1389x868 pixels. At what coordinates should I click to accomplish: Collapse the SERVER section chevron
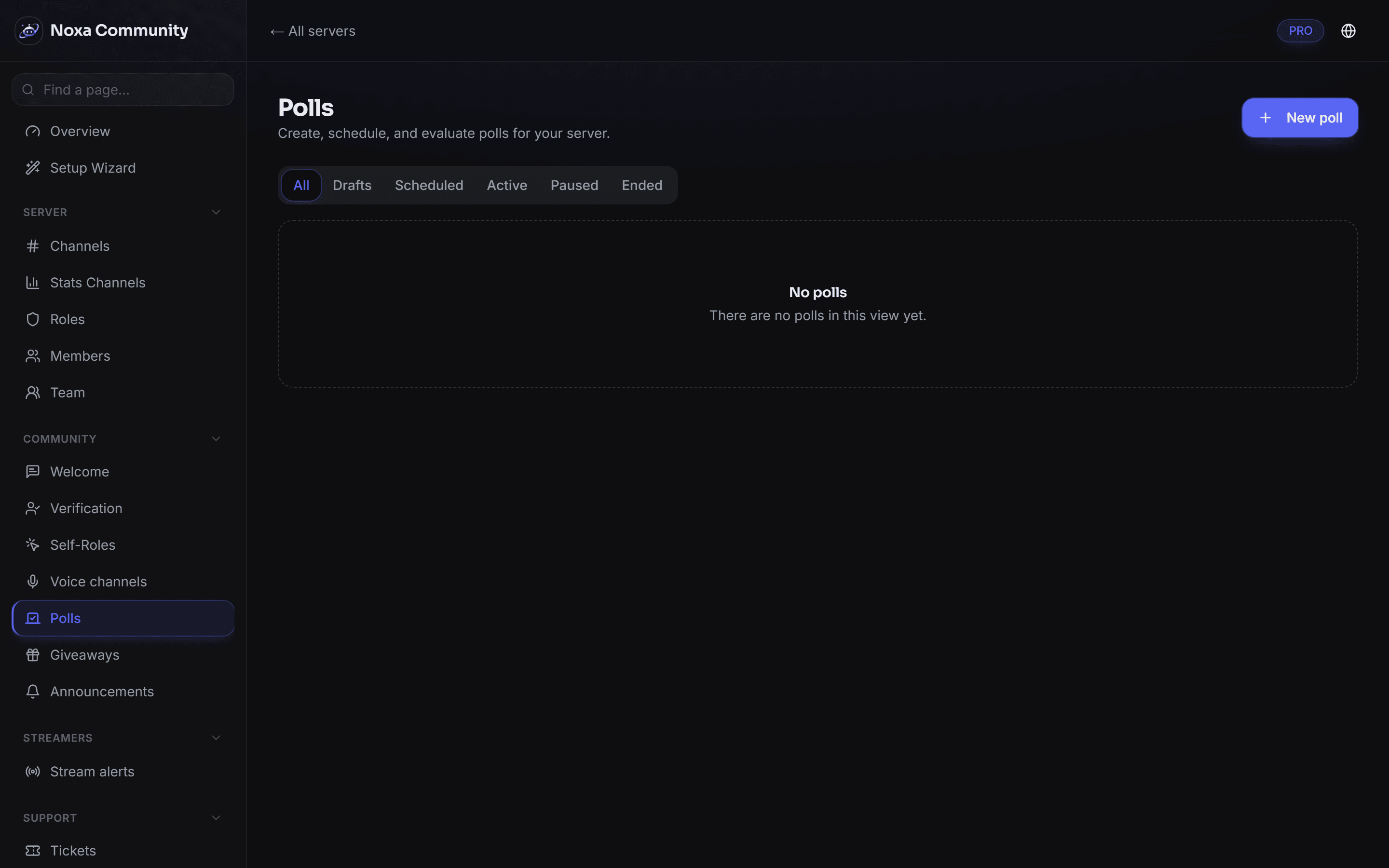216,213
